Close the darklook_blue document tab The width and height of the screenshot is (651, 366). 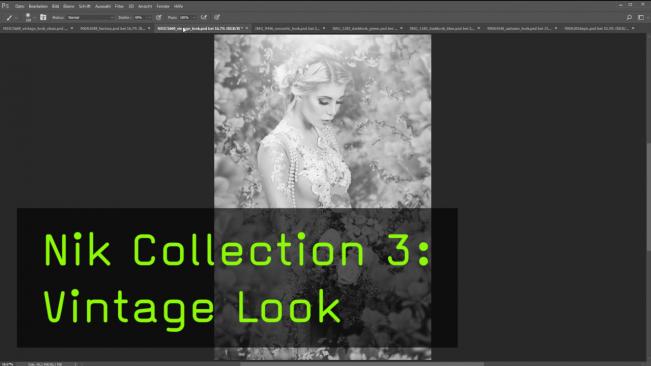click(x=479, y=29)
